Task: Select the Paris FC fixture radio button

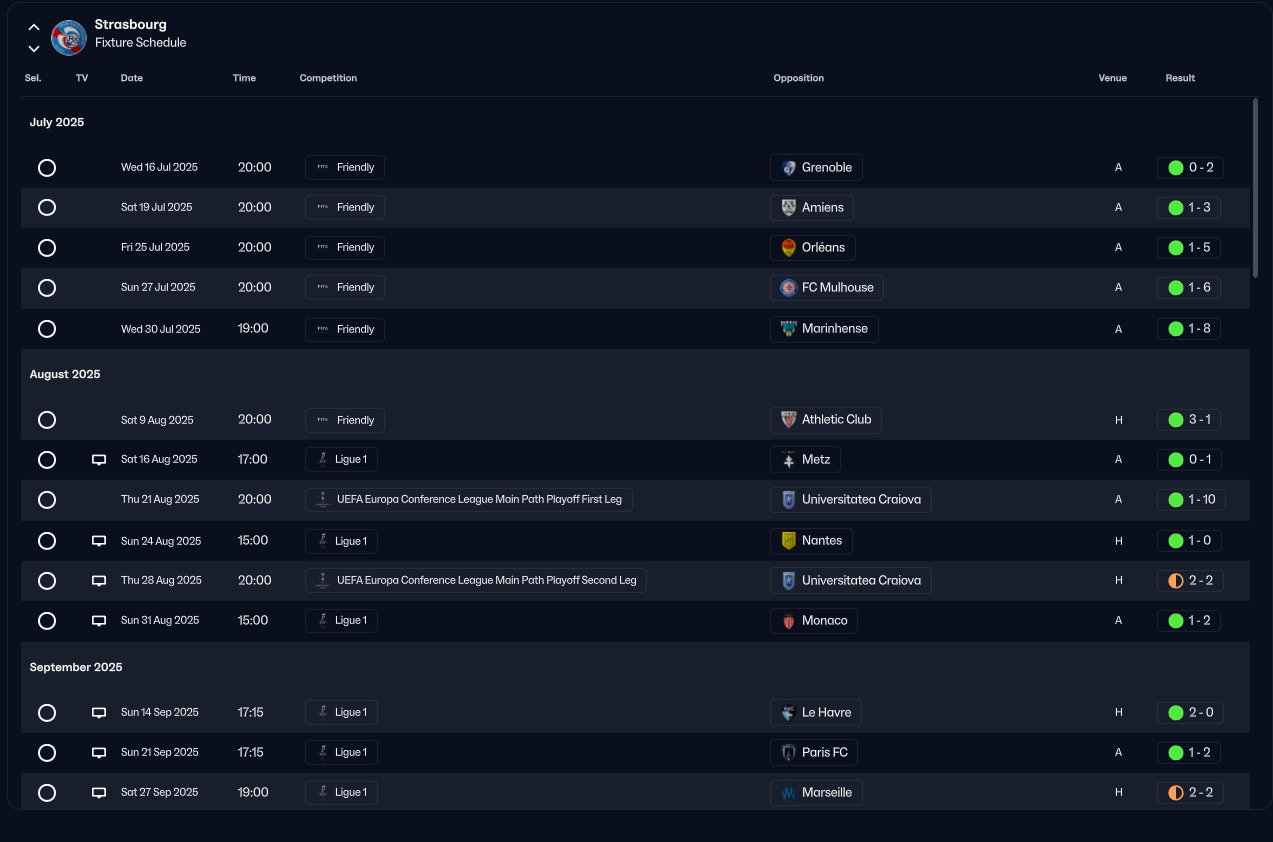Action: tap(47, 753)
